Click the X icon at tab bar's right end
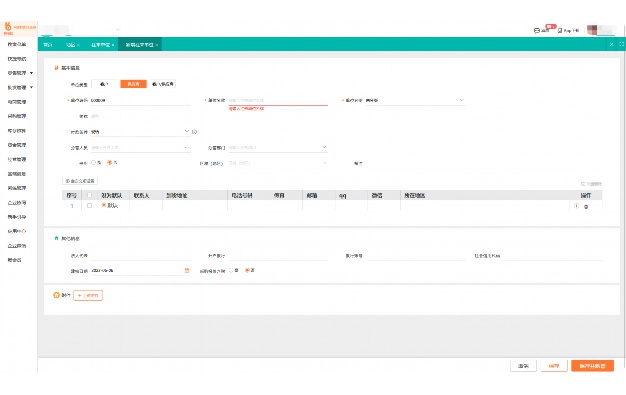The width and height of the screenshot is (626, 395). [x=611, y=44]
